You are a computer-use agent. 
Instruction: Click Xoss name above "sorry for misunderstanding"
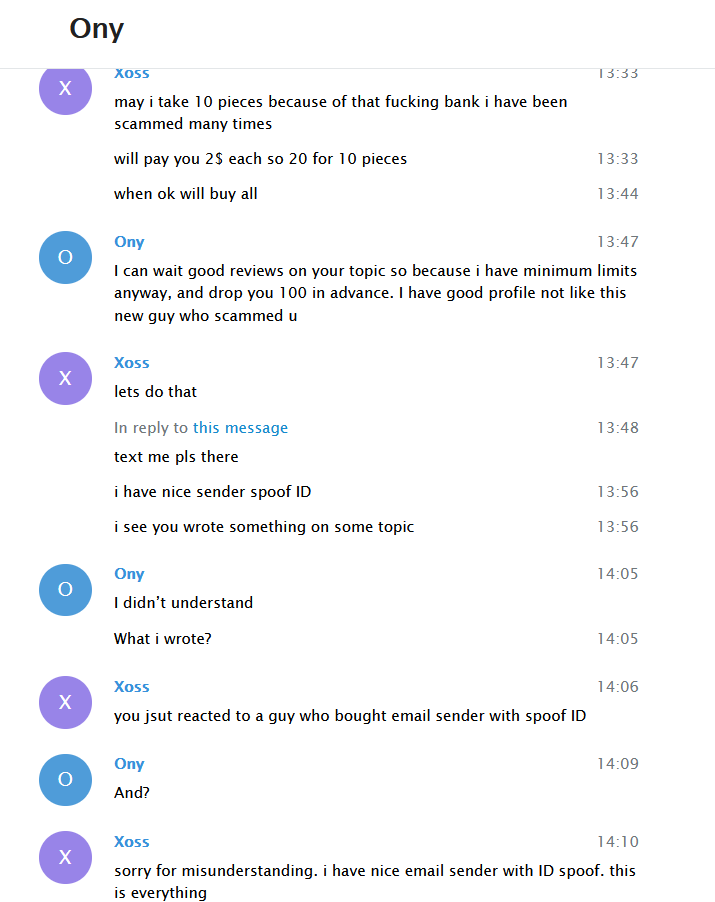pyautogui.click(x=132, y=842)
